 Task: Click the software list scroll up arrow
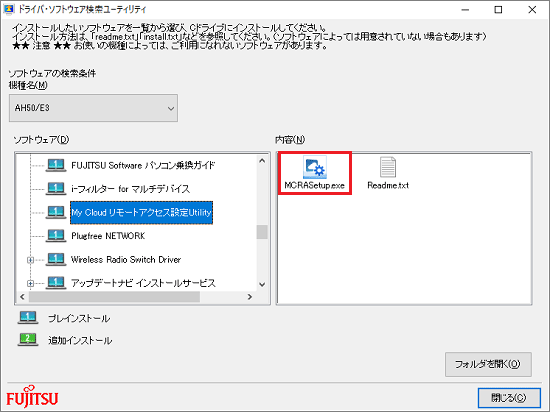click(x=262, y=161)
